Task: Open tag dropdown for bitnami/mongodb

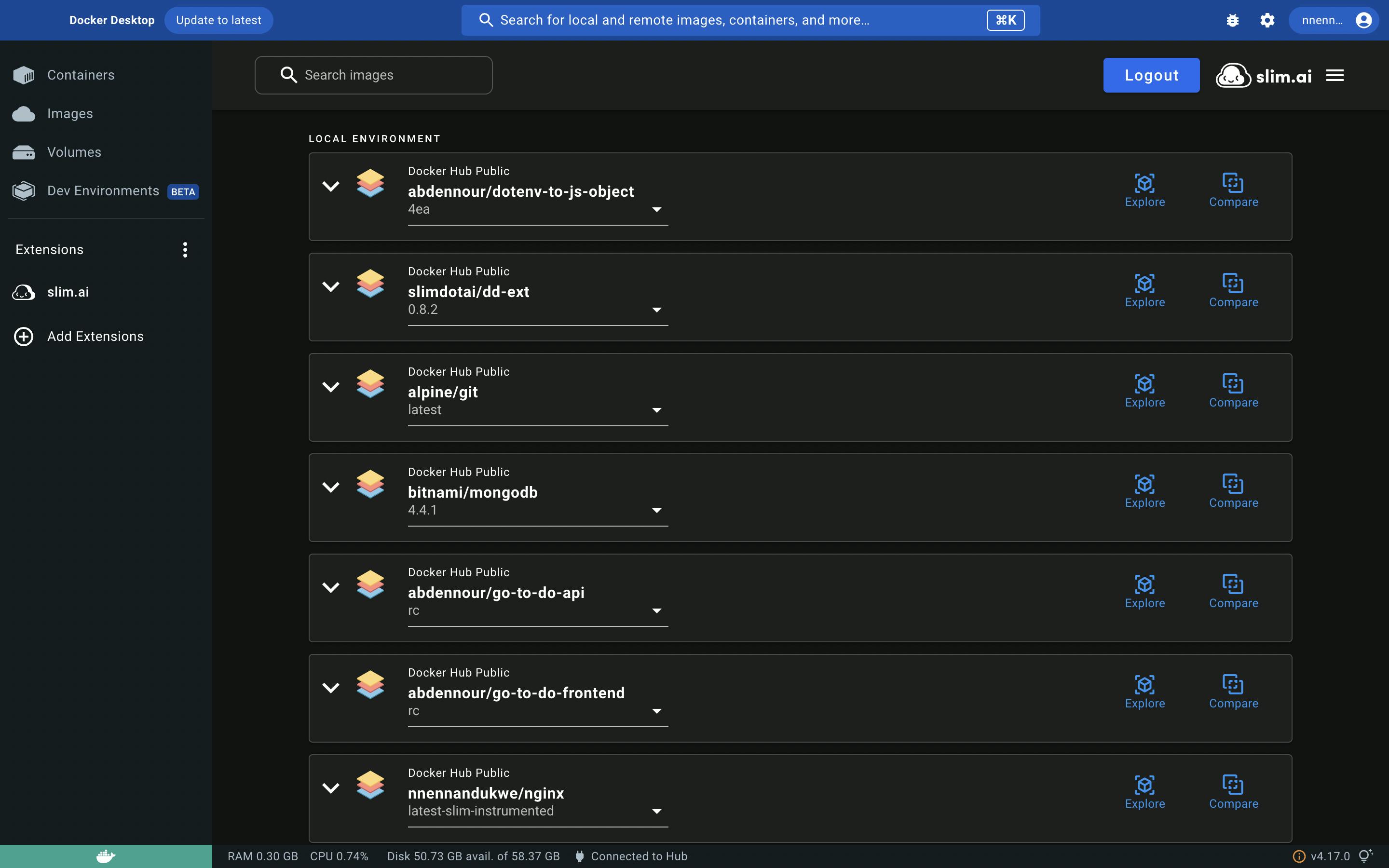Action: [x=538, y=511]
